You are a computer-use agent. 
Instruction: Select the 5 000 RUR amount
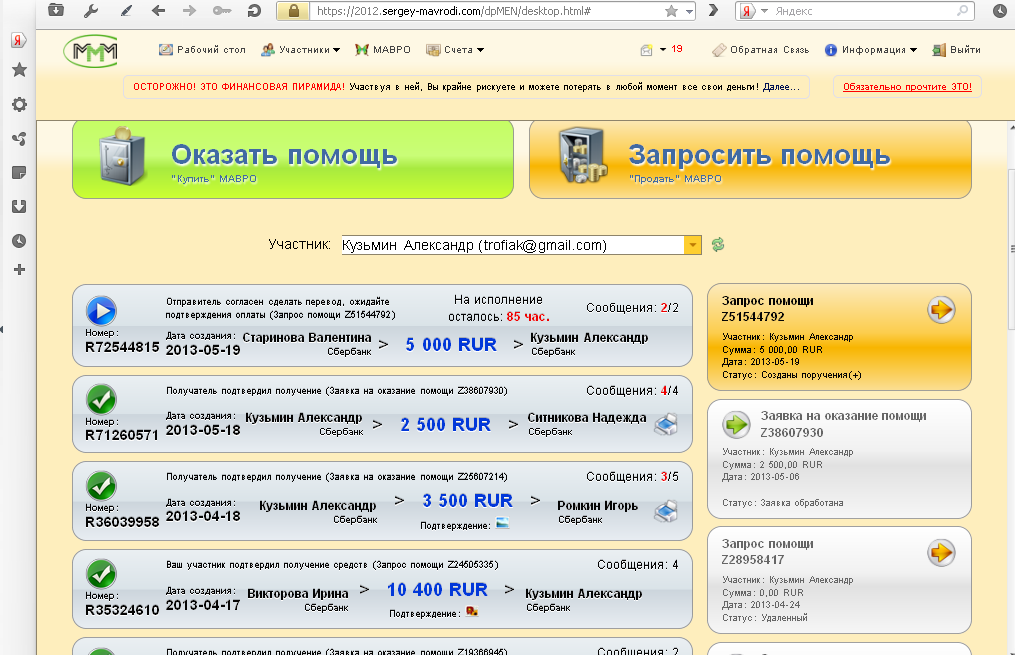tap(451, 345)
